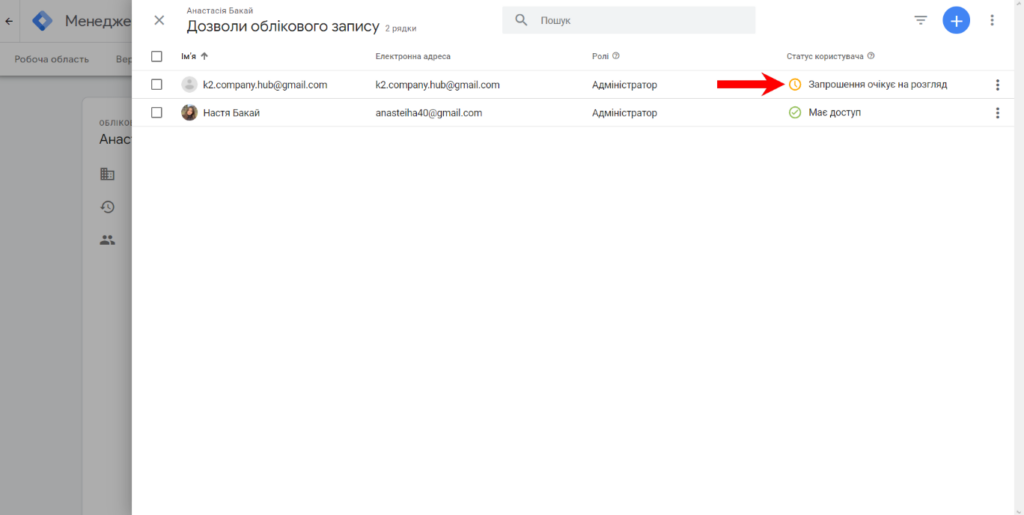Click inside the Пошук search field
Viewport: 1024px width, 515px height.
[x=640, y=20]
